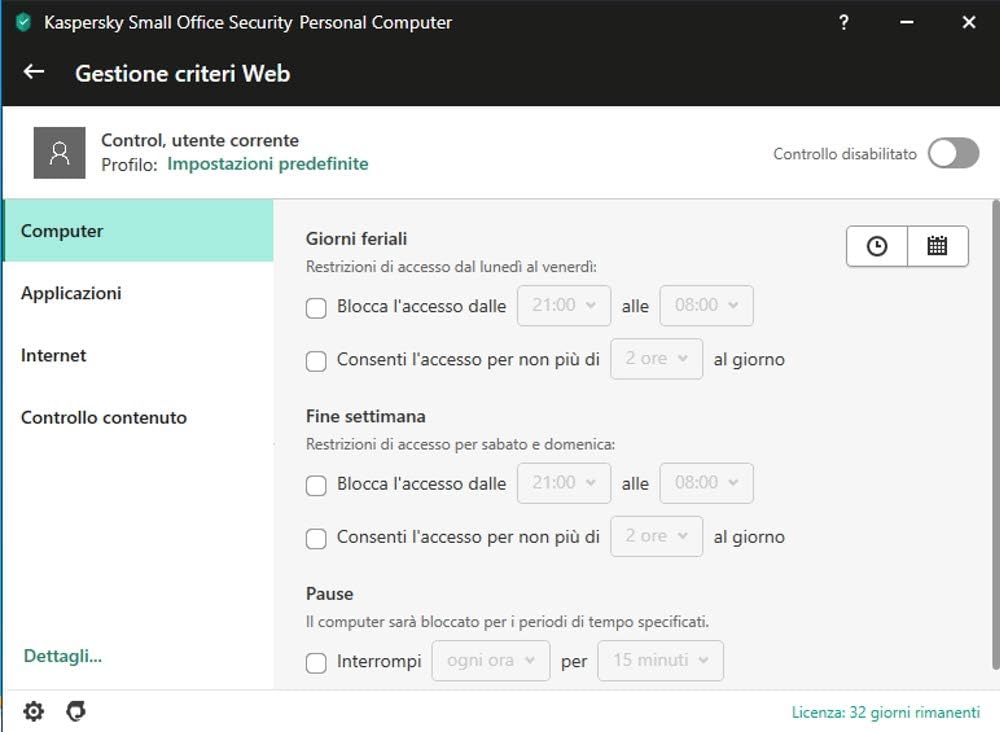
Task: Click Restrizioni di accesso dal lunedì al venerdì
Action: [451, 267]
